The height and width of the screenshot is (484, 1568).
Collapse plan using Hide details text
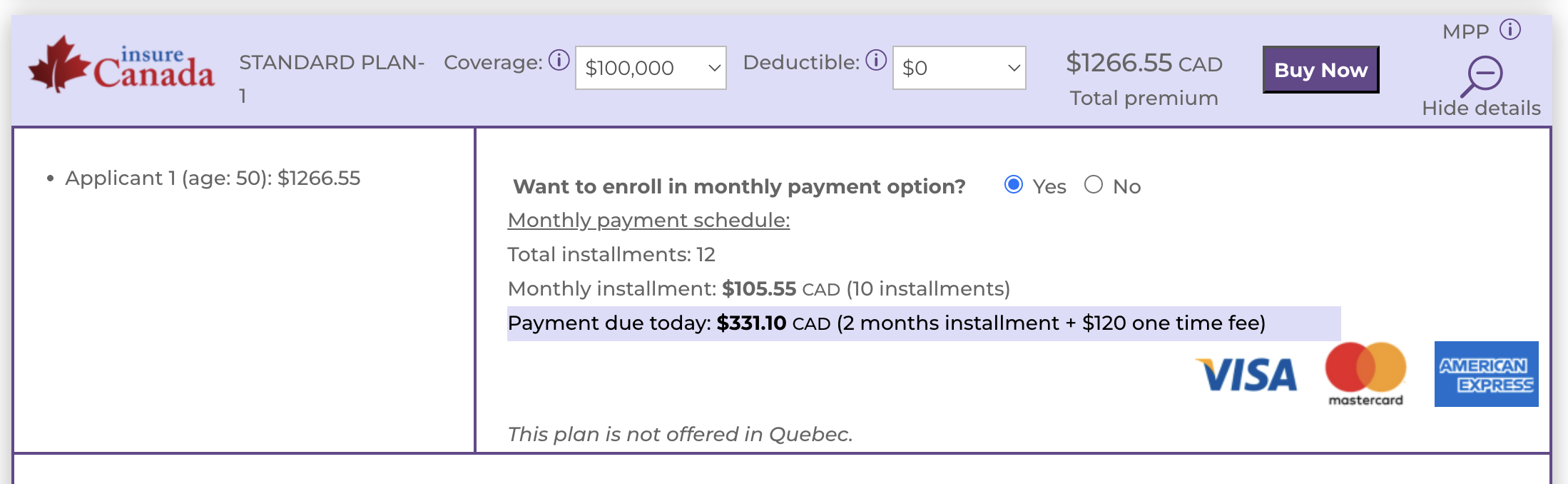1481,108
